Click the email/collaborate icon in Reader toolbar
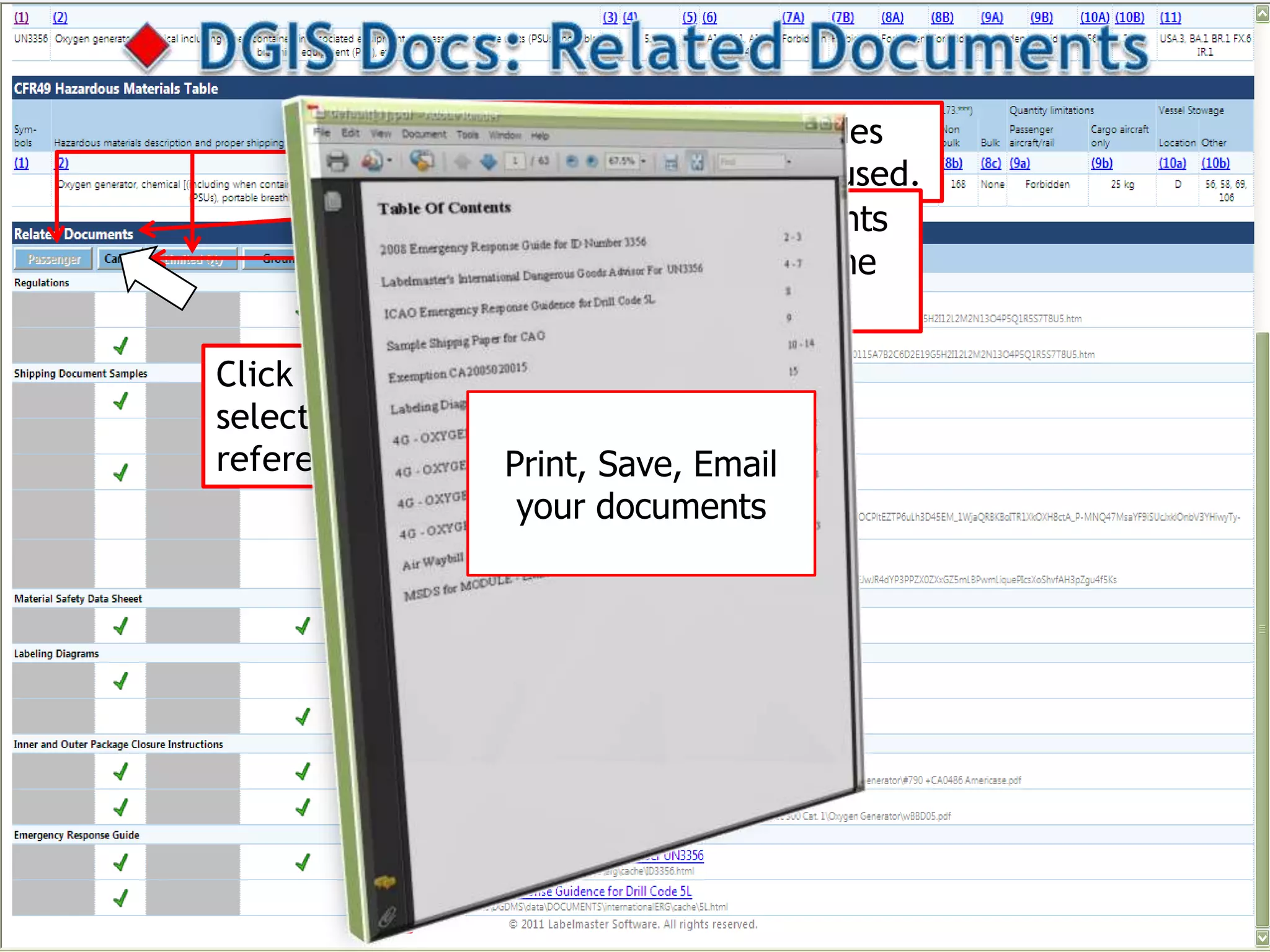Image resolution: width=1270 pixels, height=952 pixels. coord(372,161)
